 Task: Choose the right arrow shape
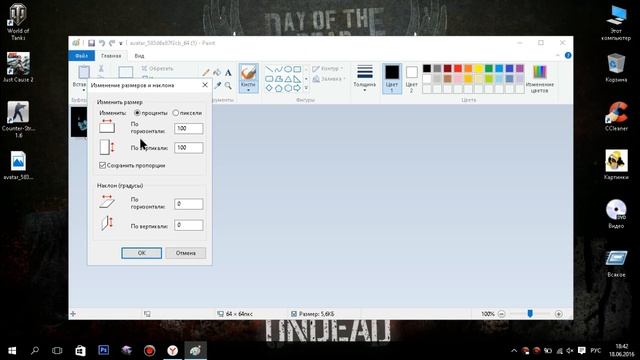point(297,88)
